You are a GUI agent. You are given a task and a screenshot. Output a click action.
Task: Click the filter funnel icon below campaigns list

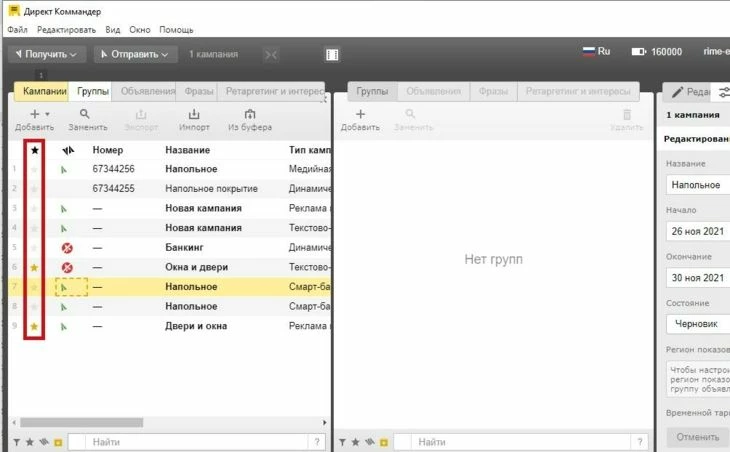click(16, 442)
